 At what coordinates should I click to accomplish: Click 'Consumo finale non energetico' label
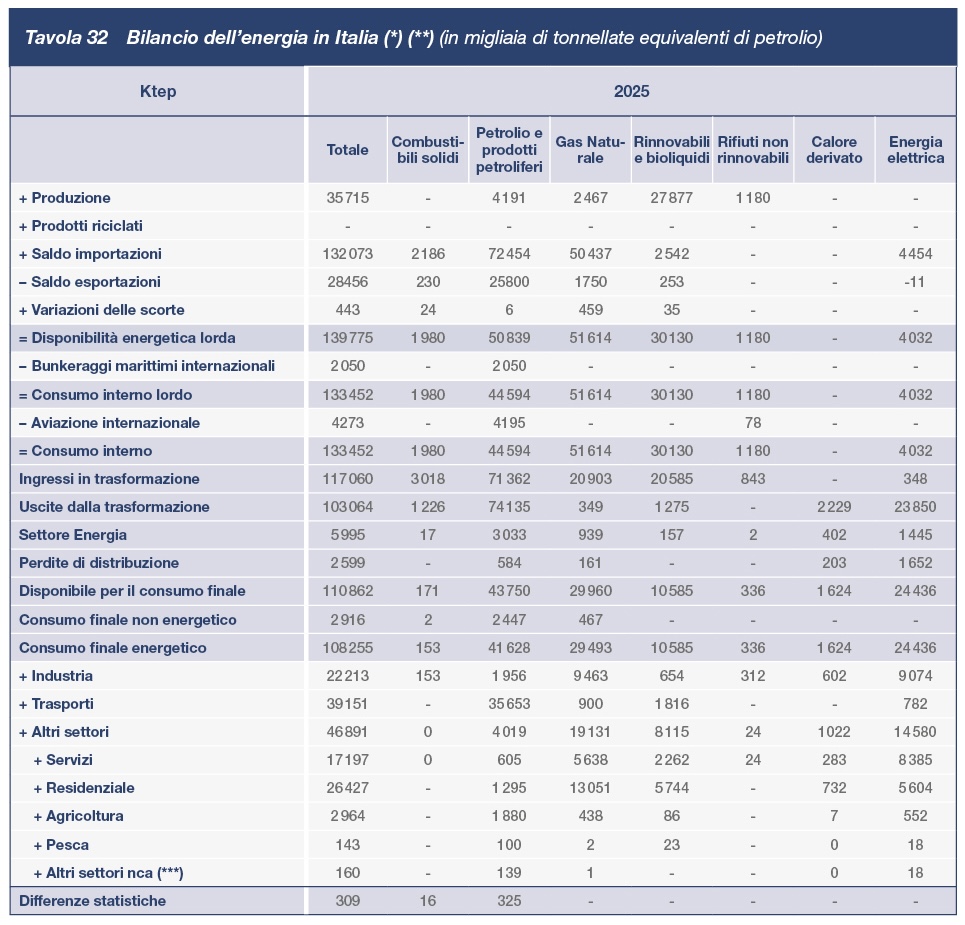pyautogui.click(x=127, y=620)
